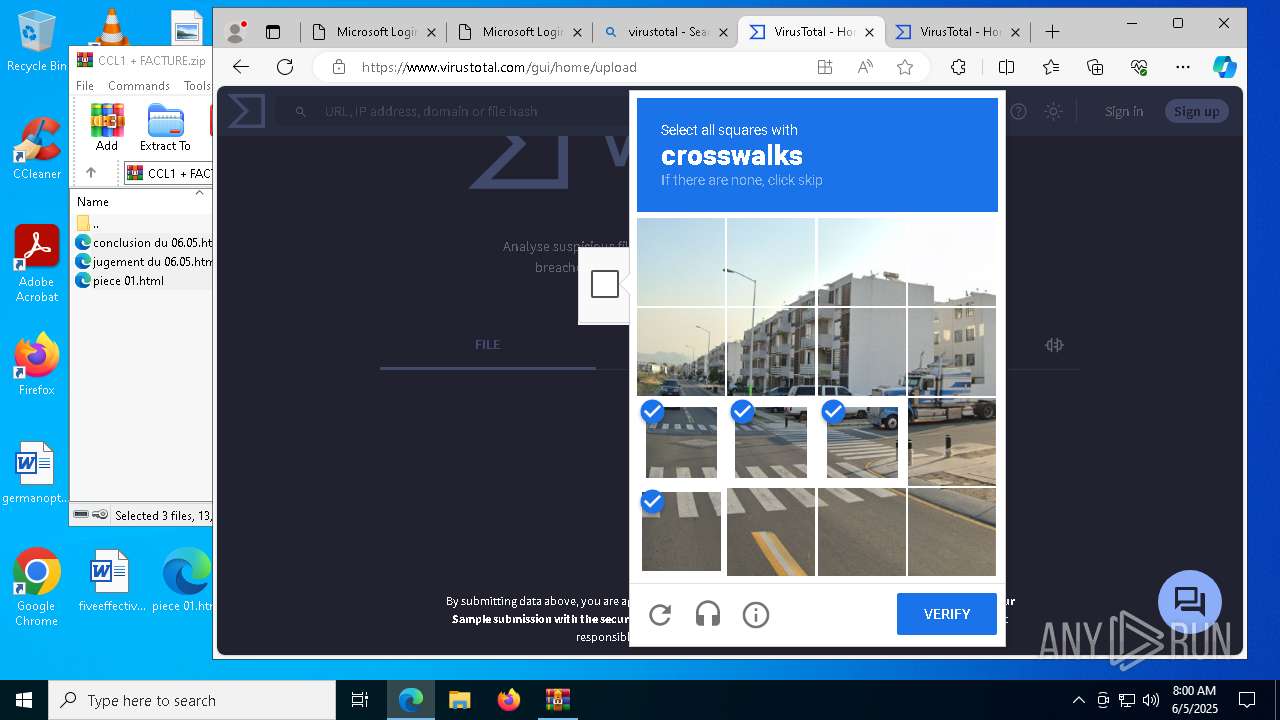Deselect the third checked crosswalk tile in third row
Viewport: 1280px width, 720px height.
(x=862, y=441)
